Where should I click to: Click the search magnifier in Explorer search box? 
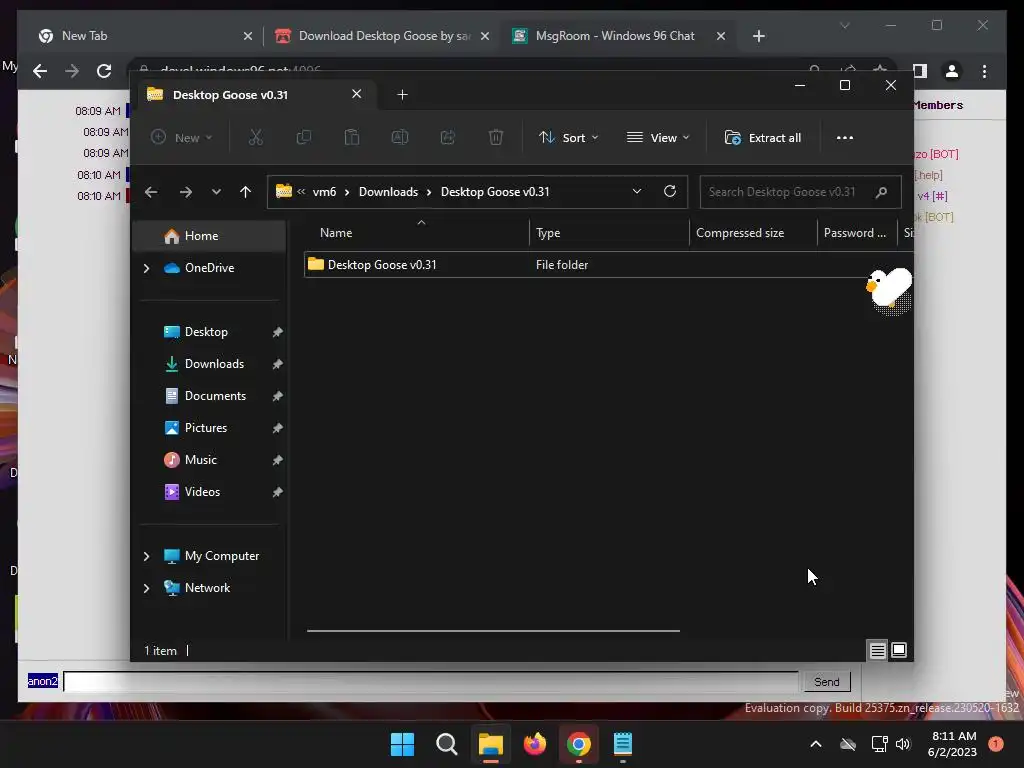pos(881,192)
